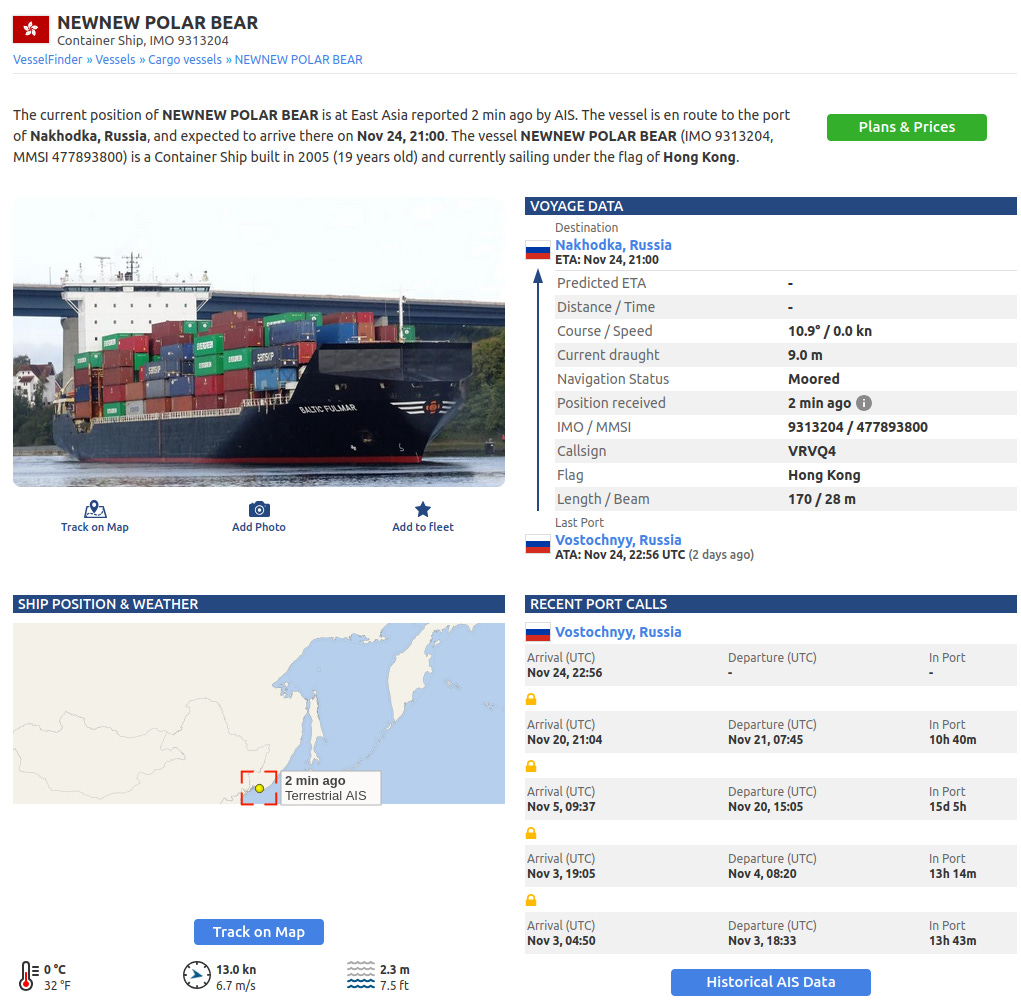Viewport: 1021px width, 1005px height.
Task: Click the Track on Map pin icon under photo
Action: pyautogui.click(x=95, y=509)
